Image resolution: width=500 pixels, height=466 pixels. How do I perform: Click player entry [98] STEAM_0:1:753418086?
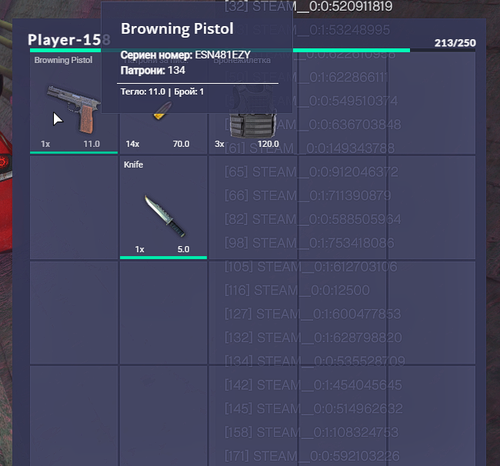309,243
